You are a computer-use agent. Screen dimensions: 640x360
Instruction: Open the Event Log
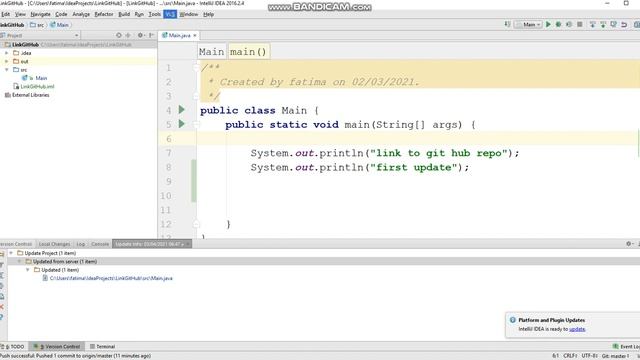pyautogui.click(x=627, y=347)
